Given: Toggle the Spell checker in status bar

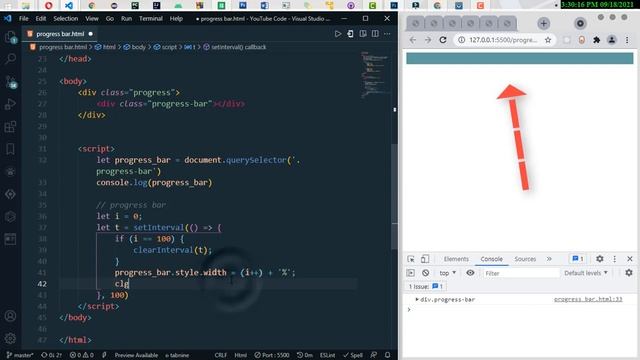Looking at the screenshot, I should [x=353, y=355].
